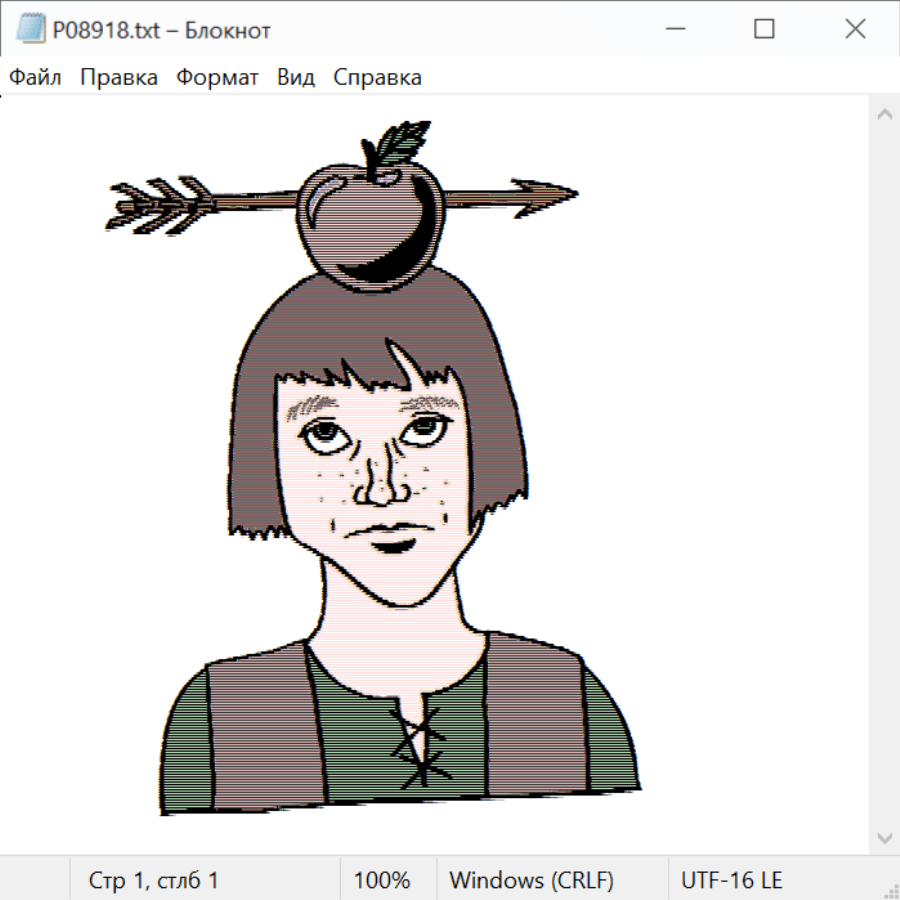Open the Справка menu
This screenshot has width=900, height=900.
pyautogui.click(x=377, y=78)
